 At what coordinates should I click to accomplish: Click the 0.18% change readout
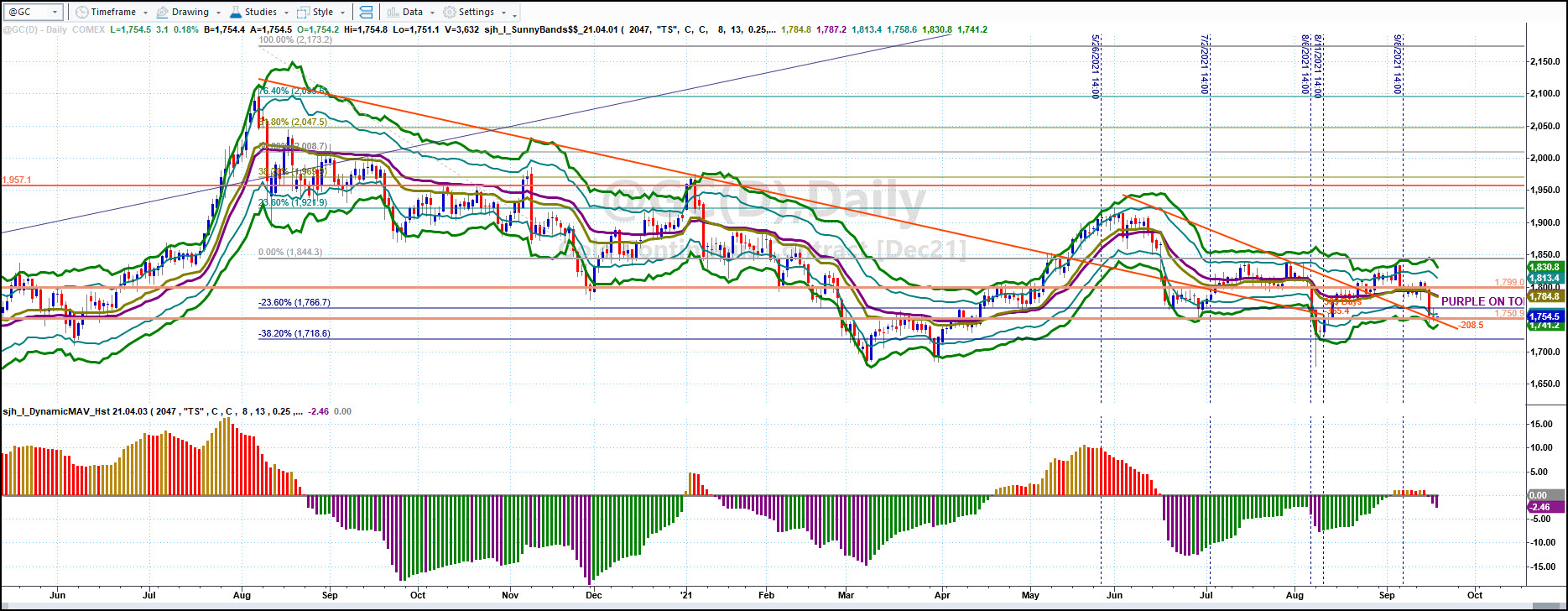coord(187,29)
